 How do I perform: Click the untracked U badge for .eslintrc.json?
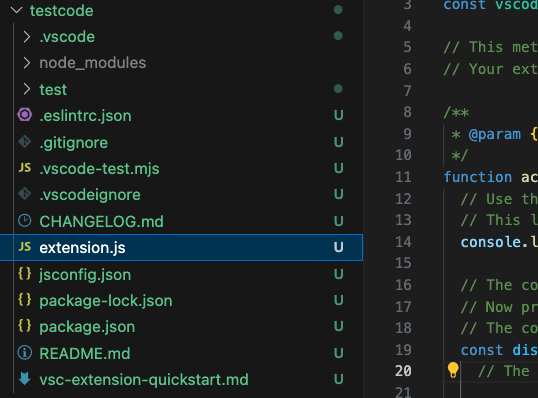[339, 115]
